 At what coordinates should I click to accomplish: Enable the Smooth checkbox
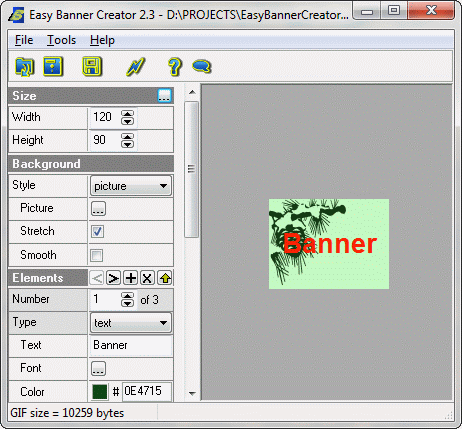click(x=97, y=255)
